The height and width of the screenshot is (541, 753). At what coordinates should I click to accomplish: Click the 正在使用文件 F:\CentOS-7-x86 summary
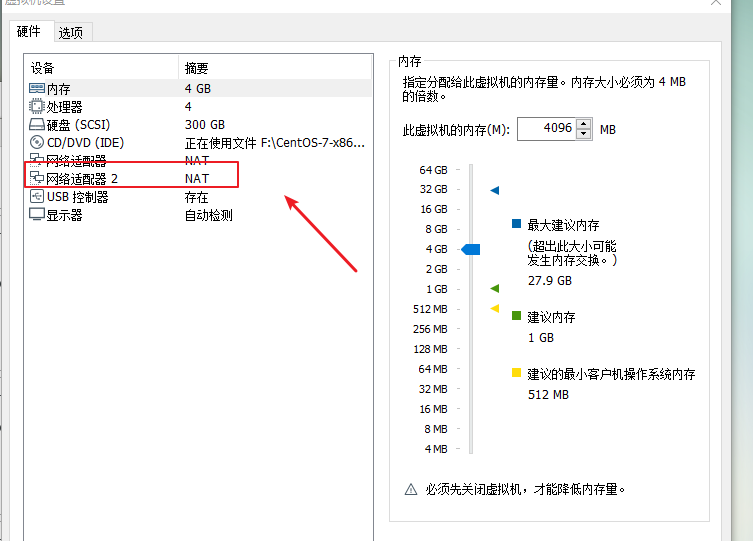tap(275, 143)
